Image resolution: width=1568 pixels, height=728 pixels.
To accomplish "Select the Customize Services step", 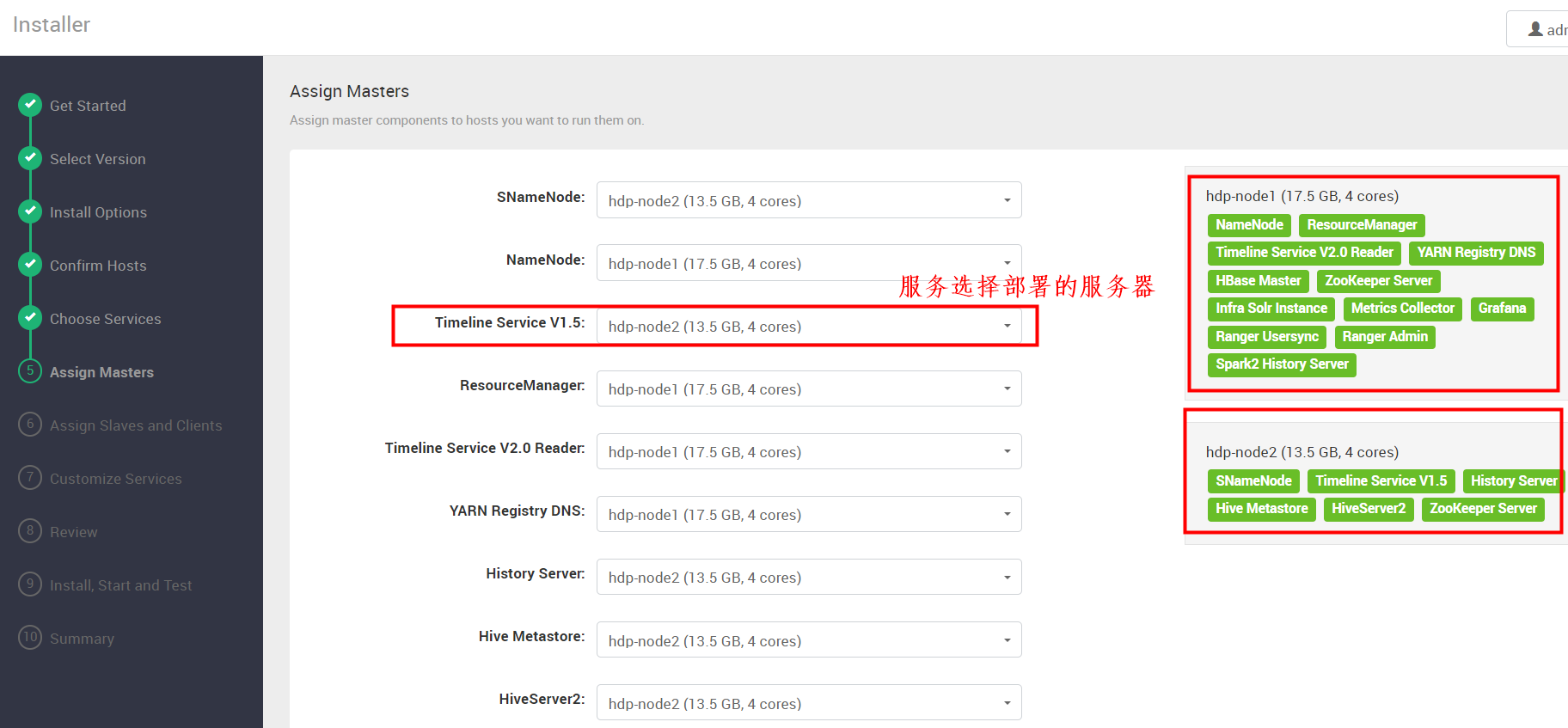I will [x=116, y=479].
